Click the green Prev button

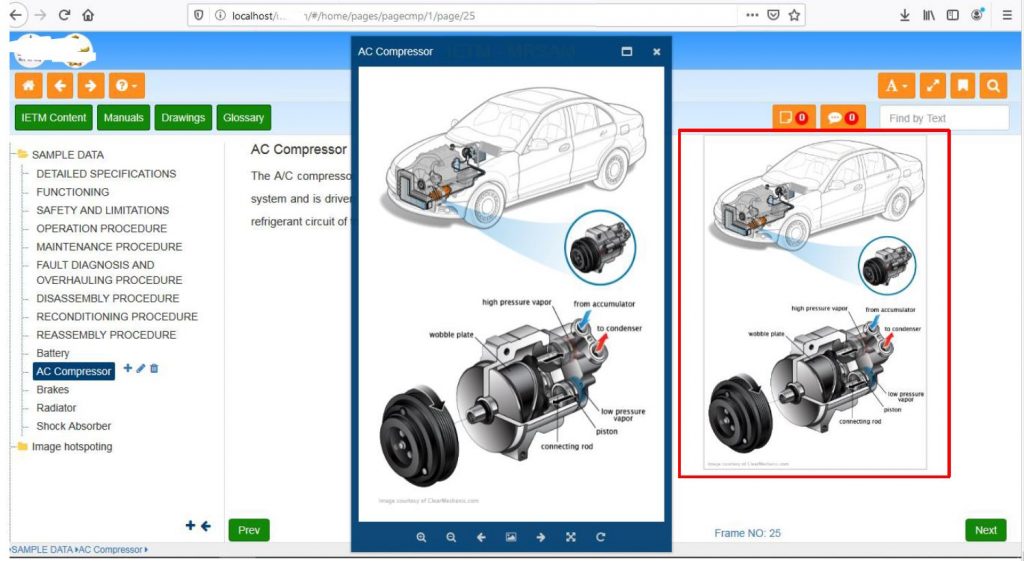coord(249,530)
